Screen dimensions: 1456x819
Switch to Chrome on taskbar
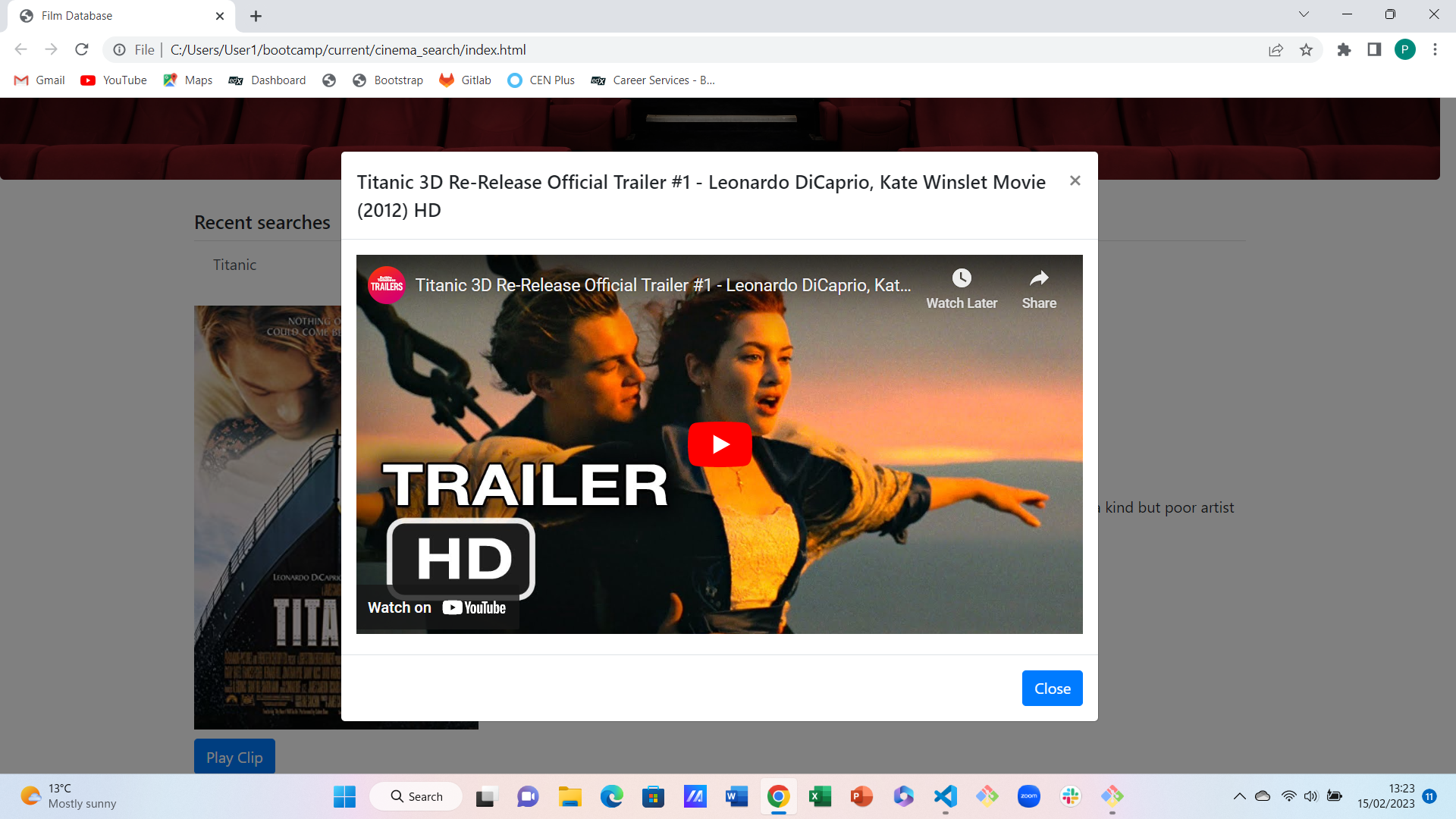778,796
